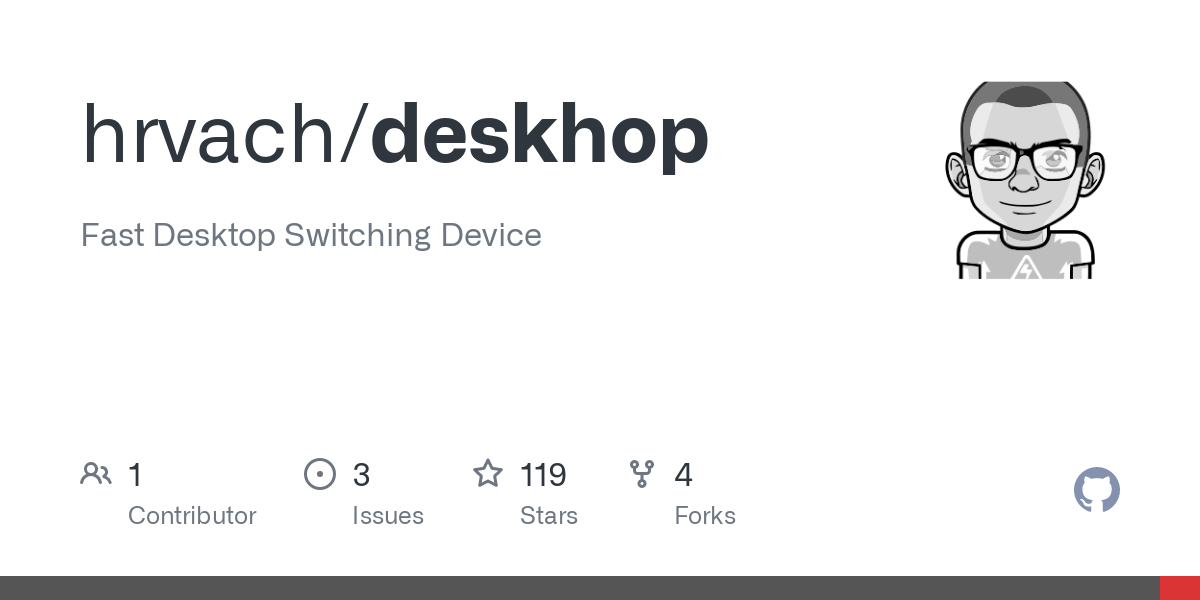Open the hrvach owner name
Image resolution: width=1200 pixels, height=600 pixels.
tap(209, 134)
